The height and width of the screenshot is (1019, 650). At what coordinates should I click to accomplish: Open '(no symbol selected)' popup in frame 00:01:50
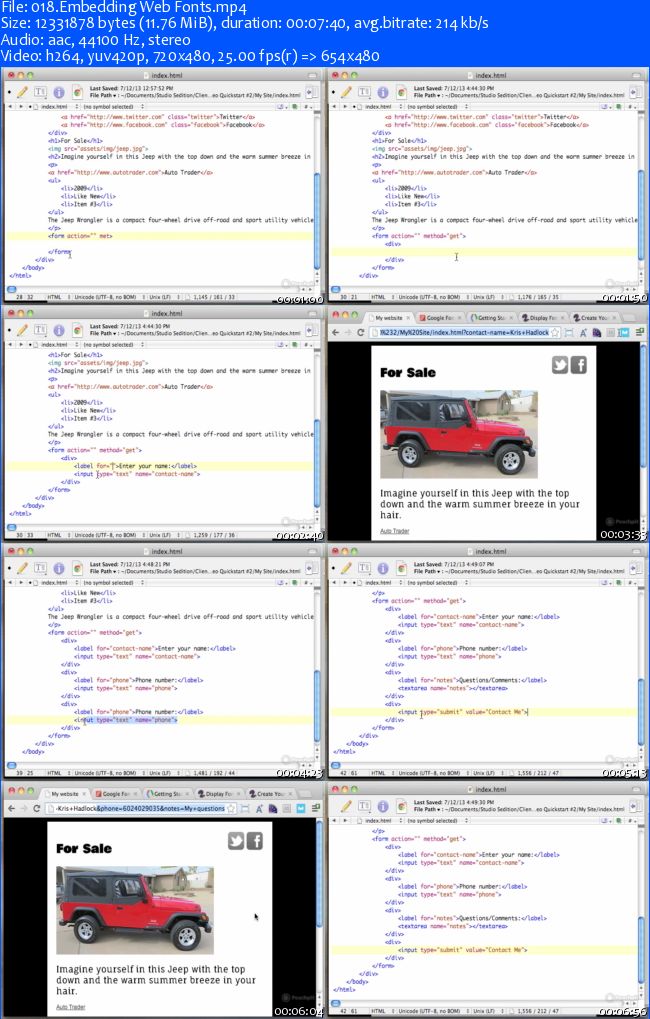point(435,107)
